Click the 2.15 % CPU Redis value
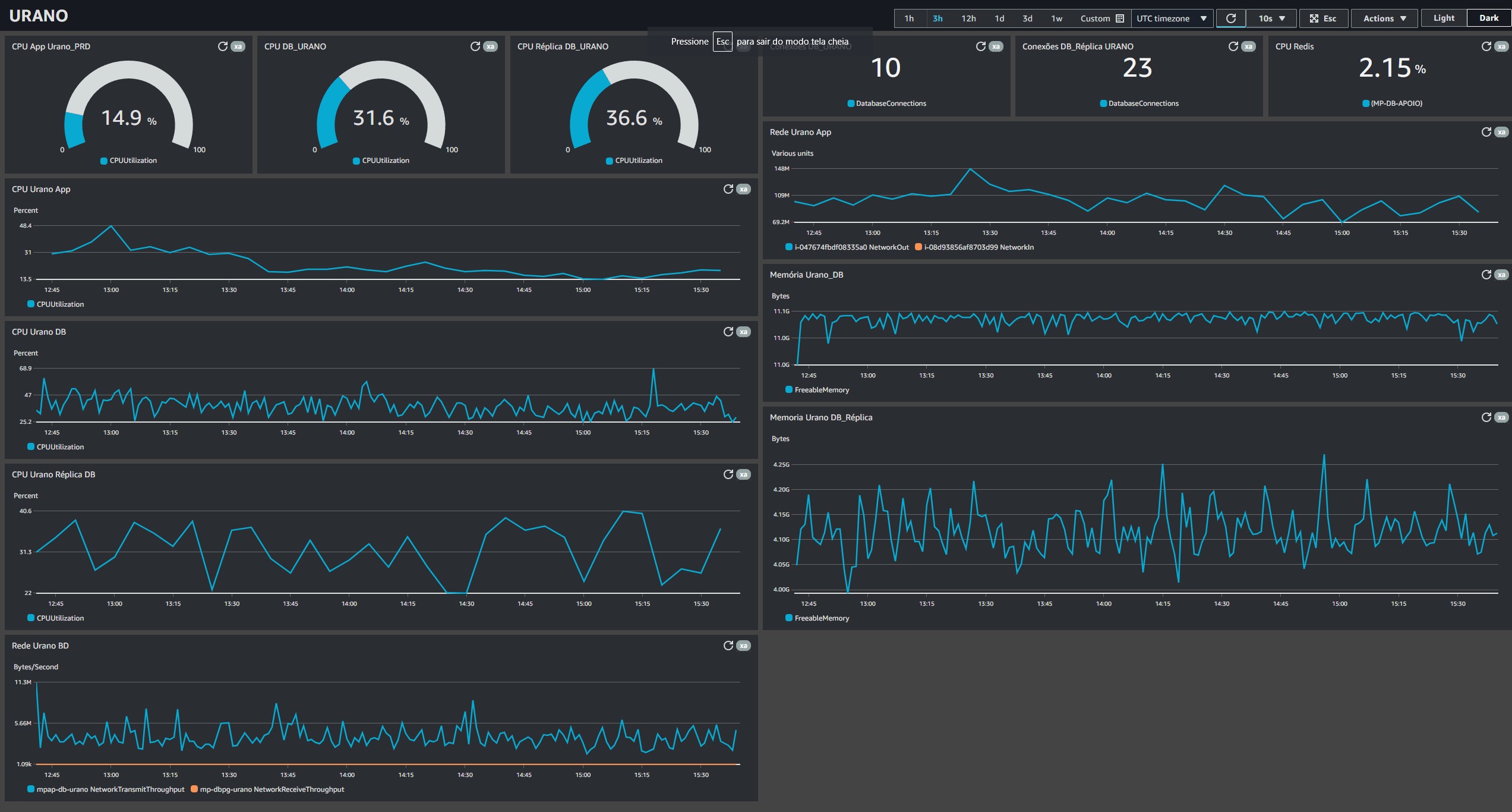This screenshot has width=1512, height=812. (1392, 68)
